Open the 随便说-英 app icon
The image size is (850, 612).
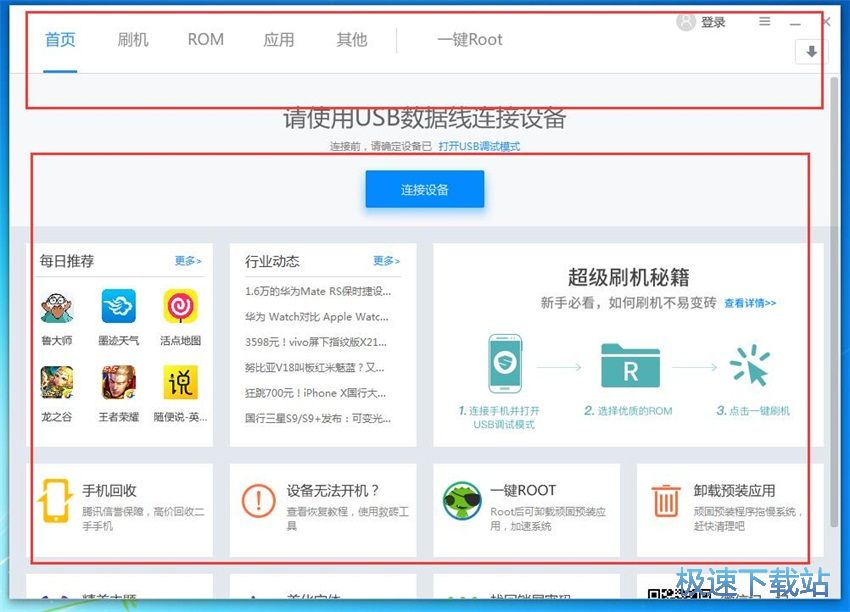(x=181, y=383)
